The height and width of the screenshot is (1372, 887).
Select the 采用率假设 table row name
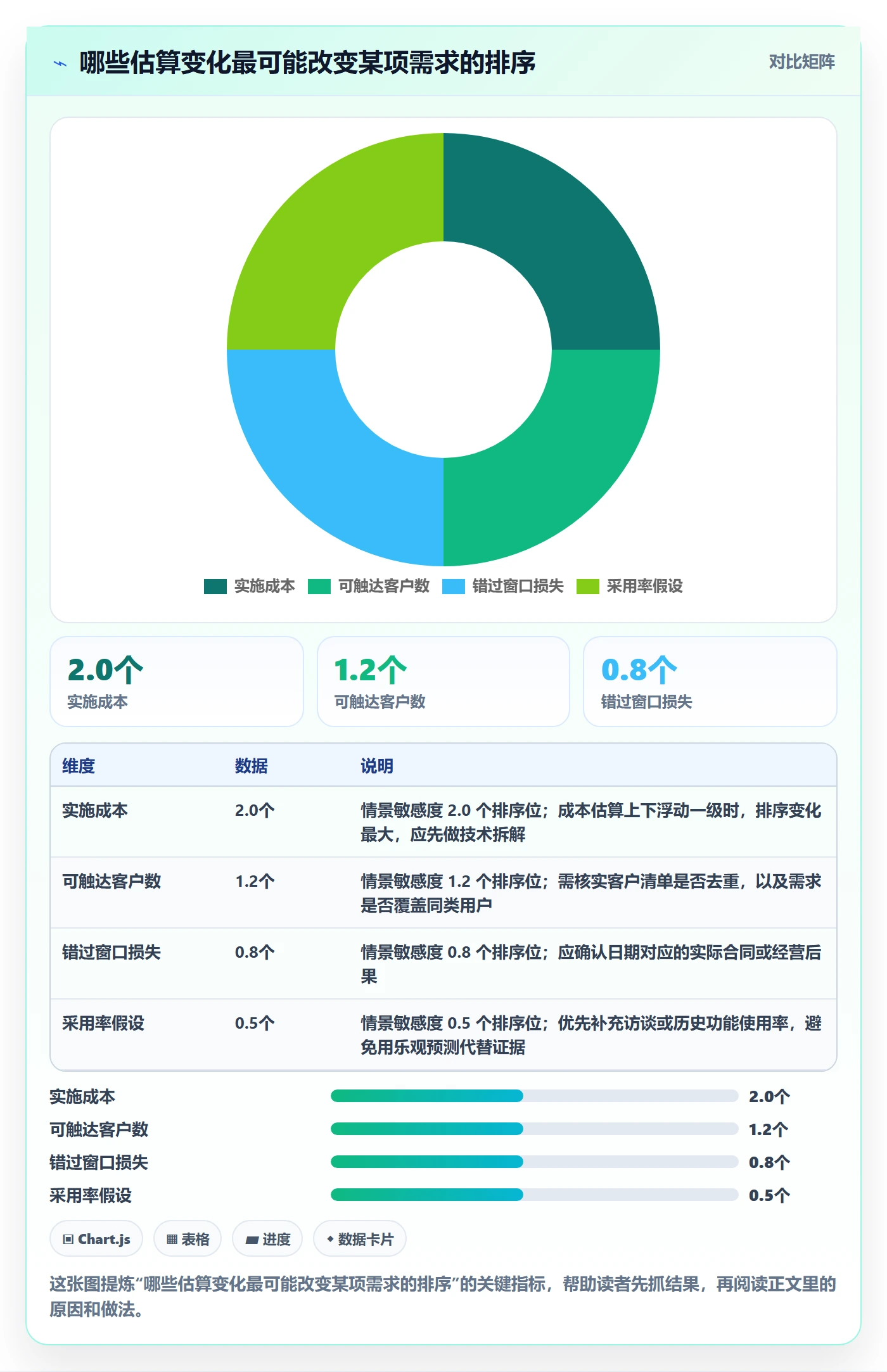[103, 1023]
